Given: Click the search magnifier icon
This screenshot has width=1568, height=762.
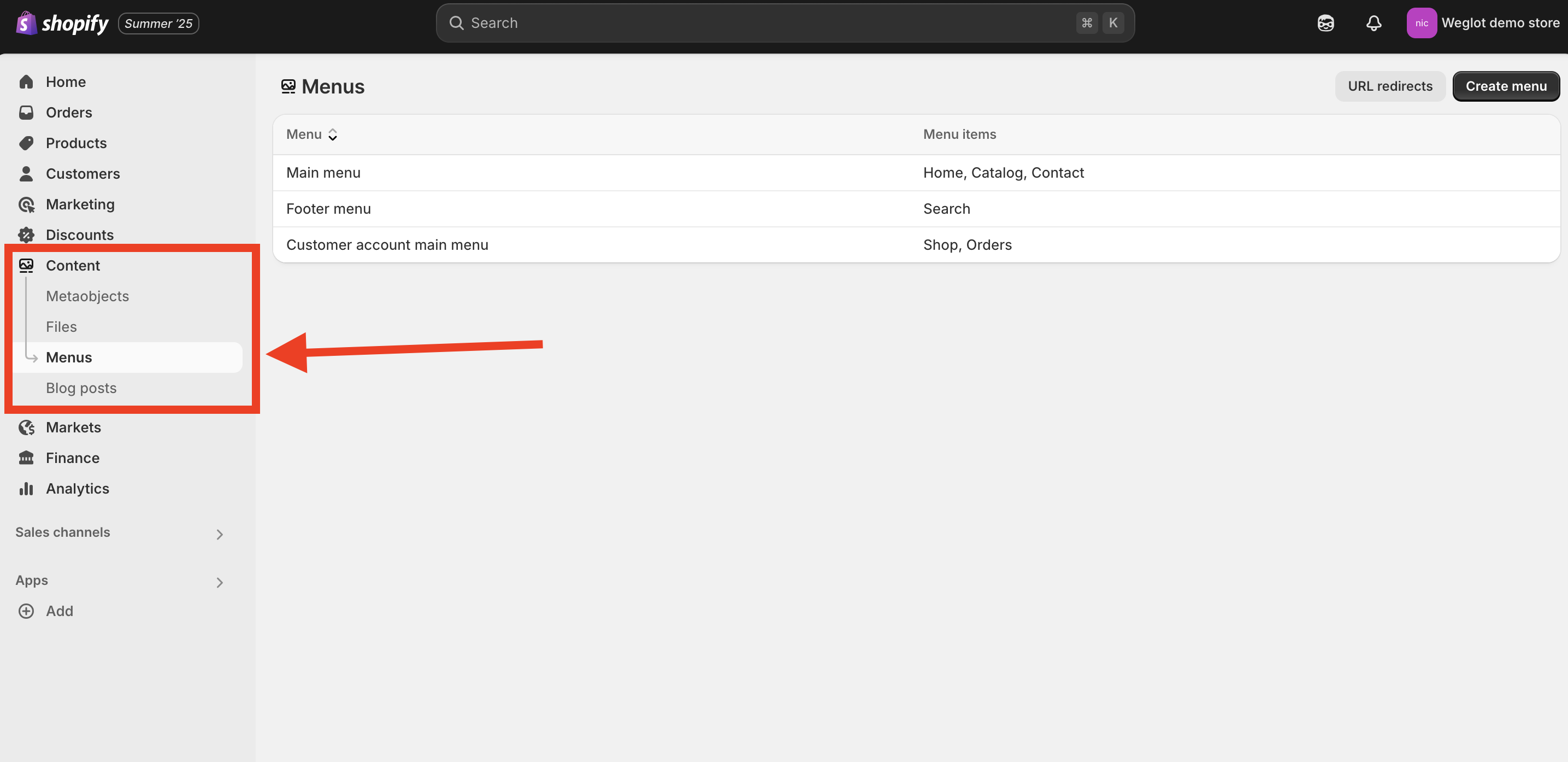Looking at the screenshot, I should 456,23.
